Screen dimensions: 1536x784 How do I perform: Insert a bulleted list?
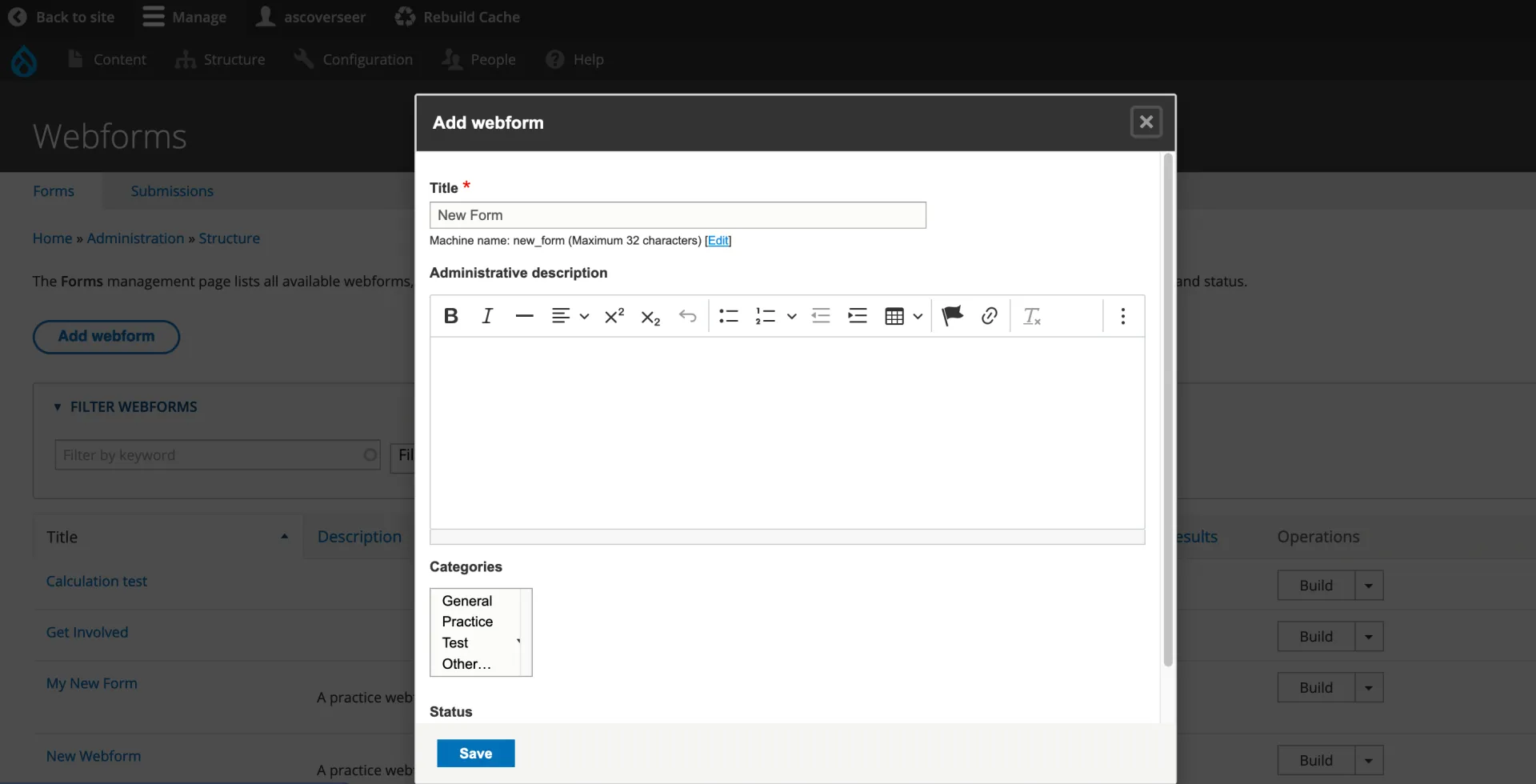tap(728, 316)
